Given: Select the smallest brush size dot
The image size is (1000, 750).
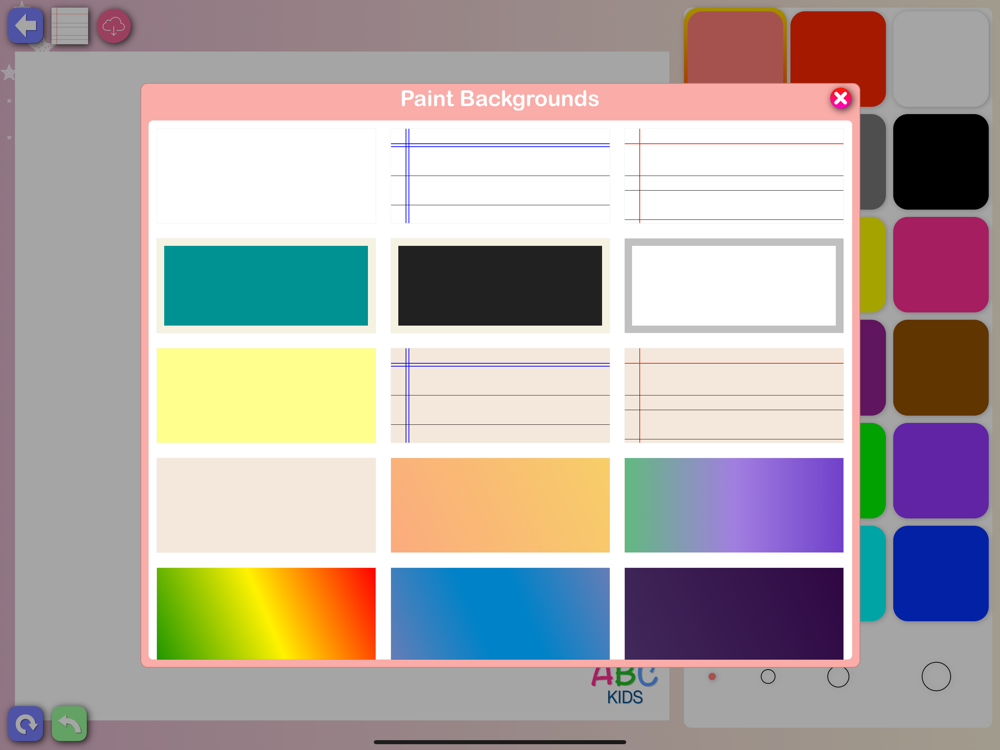Looking at the screenshot, I should click(712, 676).
